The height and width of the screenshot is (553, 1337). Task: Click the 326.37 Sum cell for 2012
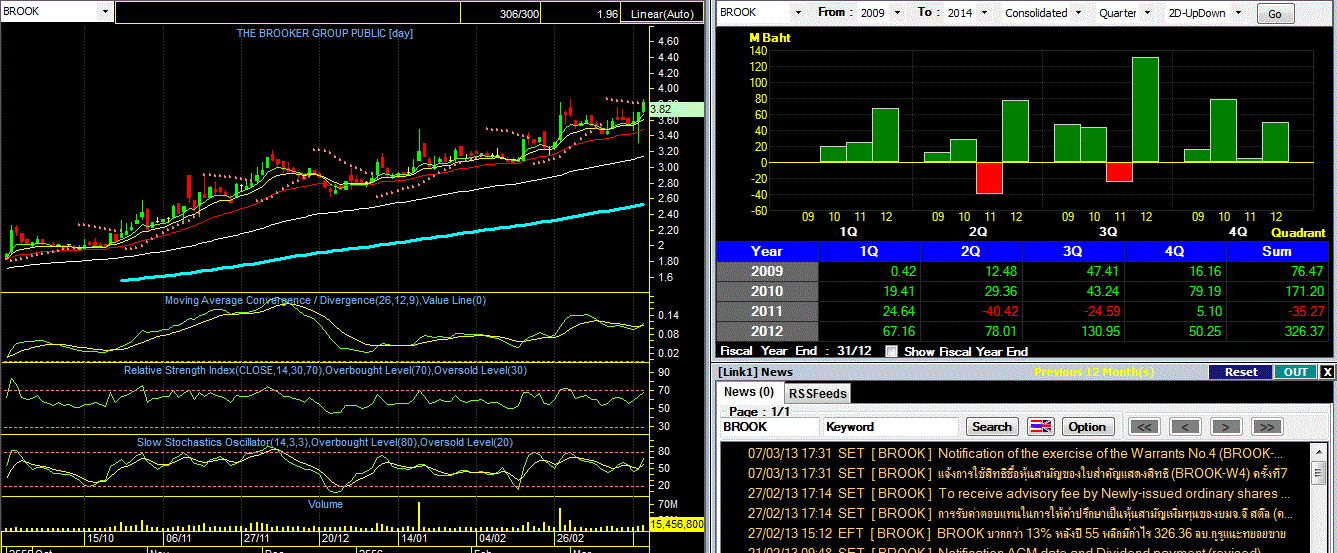(x=1277, y=331)
